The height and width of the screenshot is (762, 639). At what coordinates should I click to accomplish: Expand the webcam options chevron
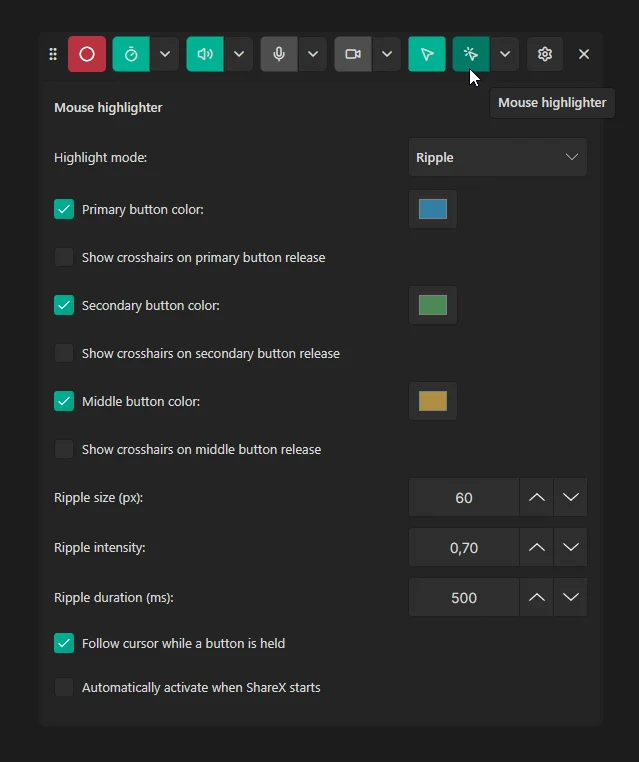[386, 54]
